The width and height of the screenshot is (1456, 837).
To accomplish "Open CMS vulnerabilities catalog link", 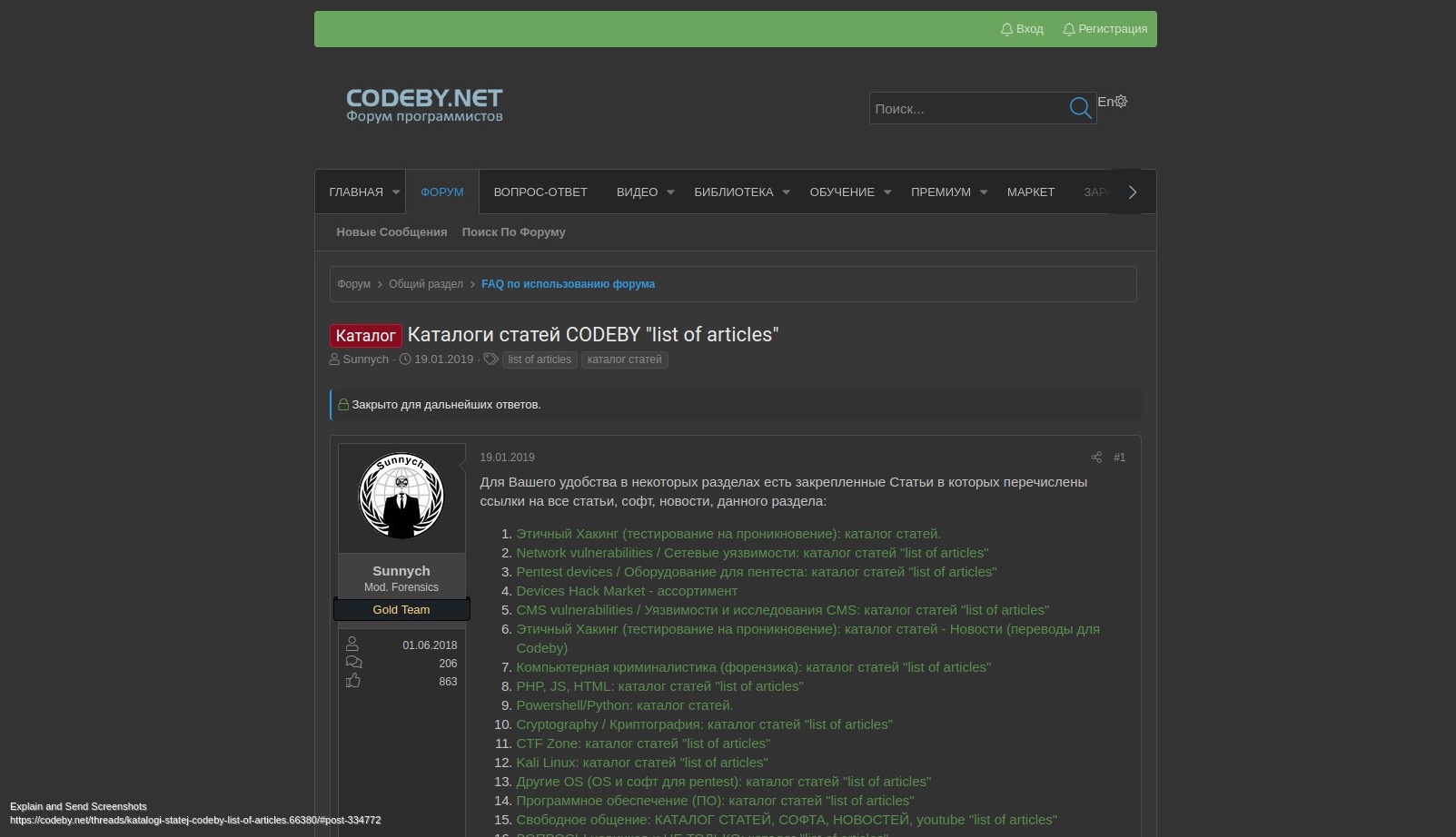I will pyautogui.click(x=782, y=610).
